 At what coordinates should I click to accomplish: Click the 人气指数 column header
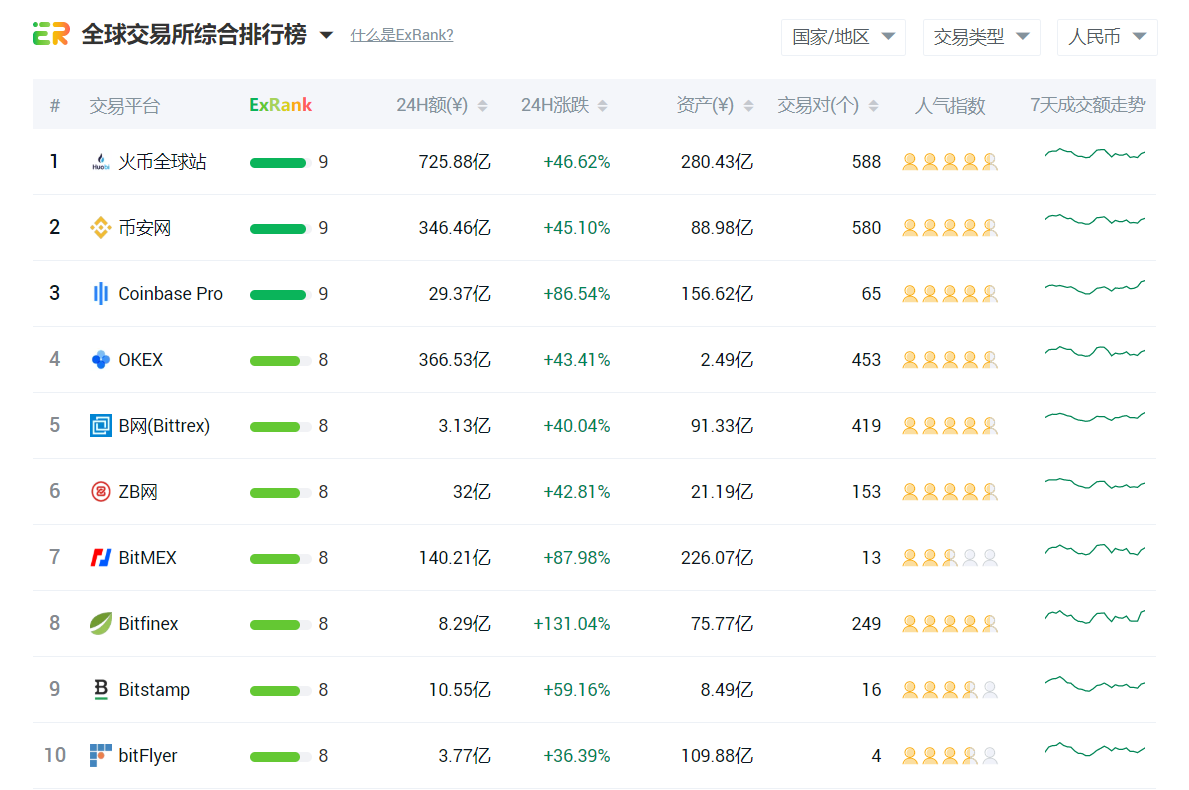tap(949, 105)
